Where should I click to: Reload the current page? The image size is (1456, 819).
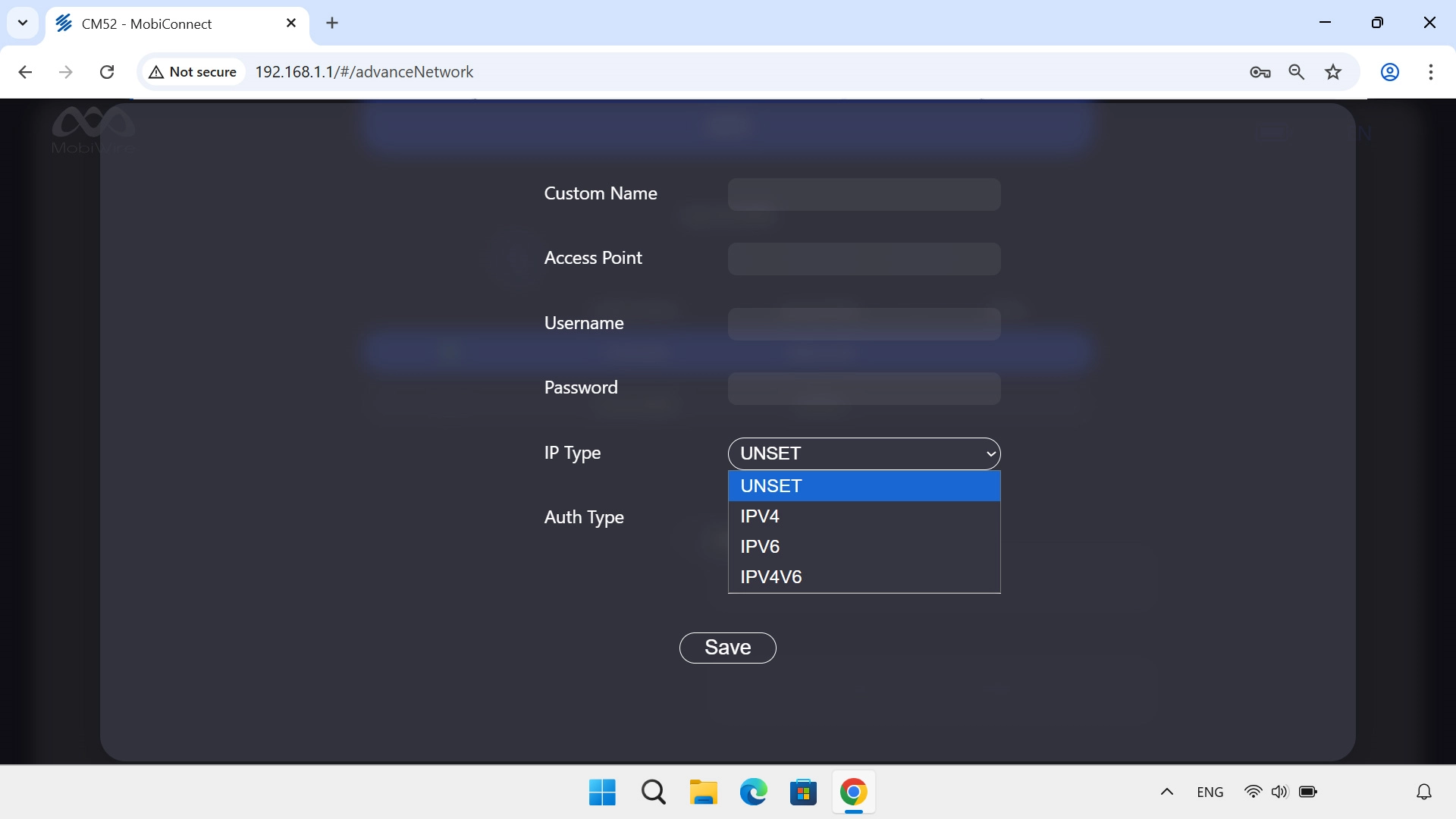click(107, 72)
